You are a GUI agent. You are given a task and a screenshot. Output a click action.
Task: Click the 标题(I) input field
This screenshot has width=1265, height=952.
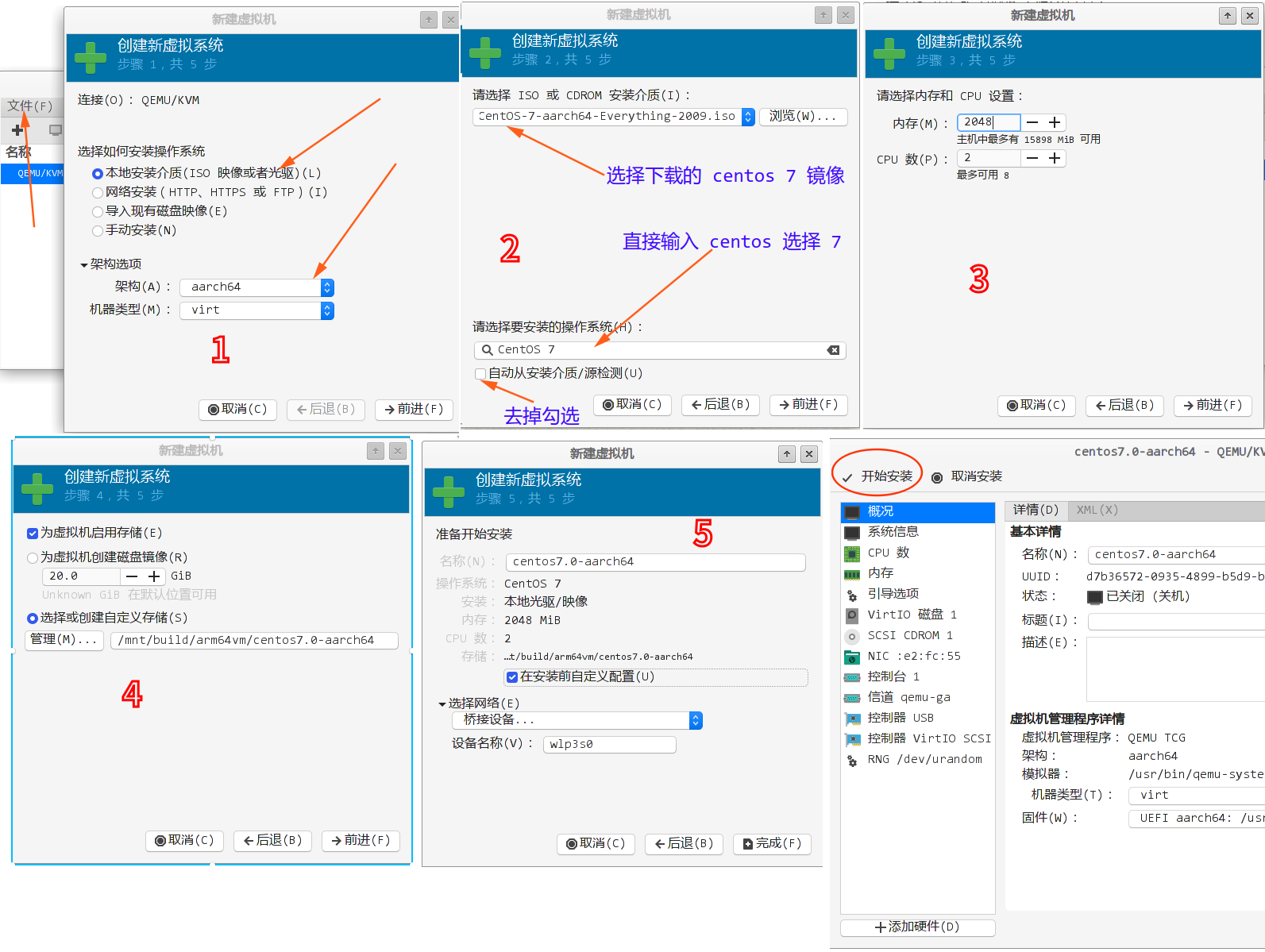(1176, 621)
